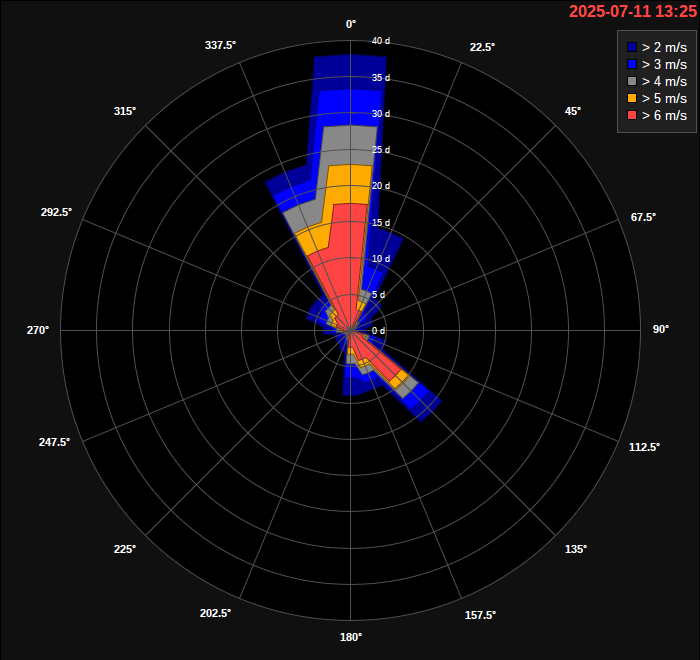
Task: Click the orange > 5 m/s legend swatch
Action: click(632, 98)
